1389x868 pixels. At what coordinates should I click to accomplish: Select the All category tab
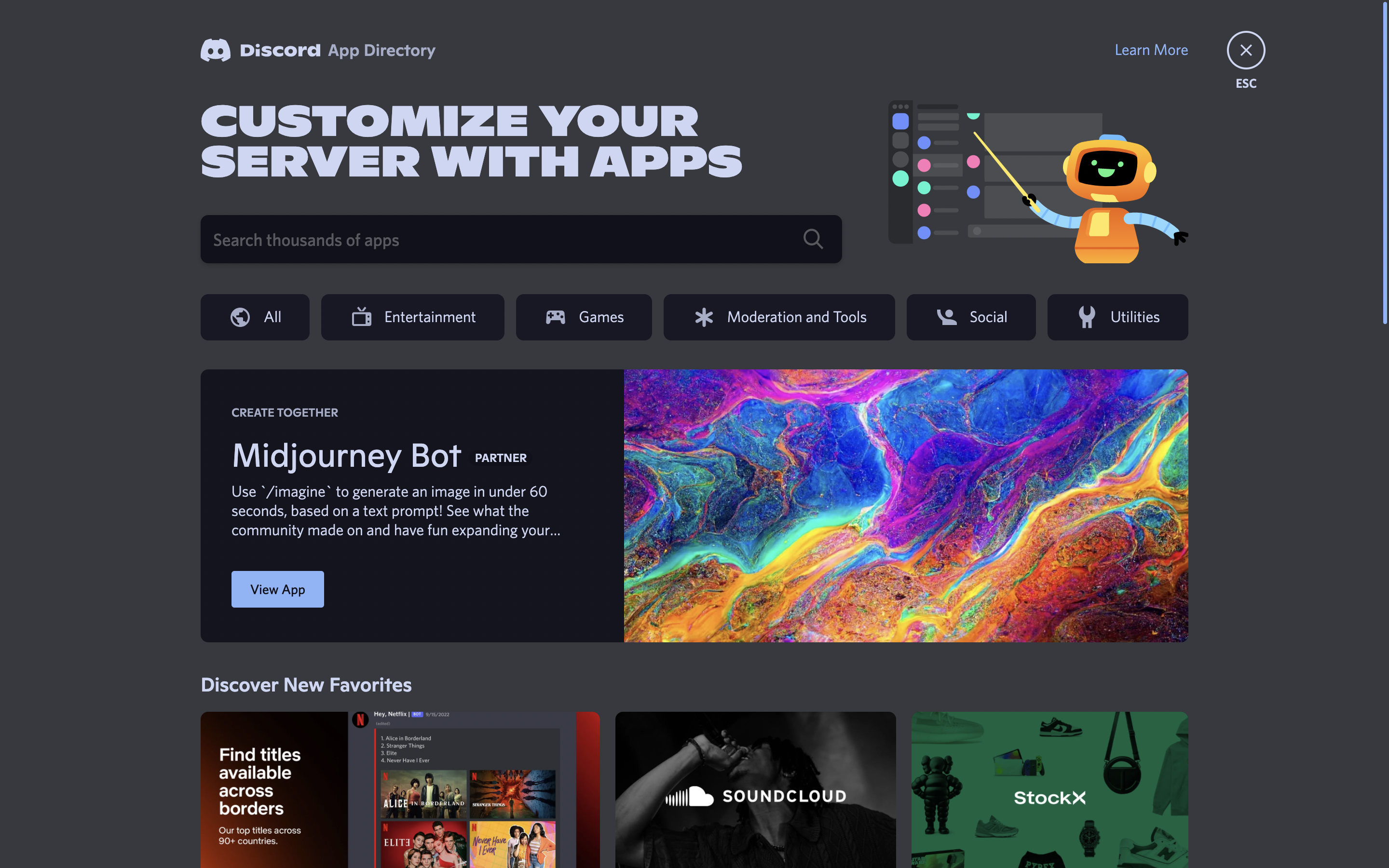coord(255,317)
